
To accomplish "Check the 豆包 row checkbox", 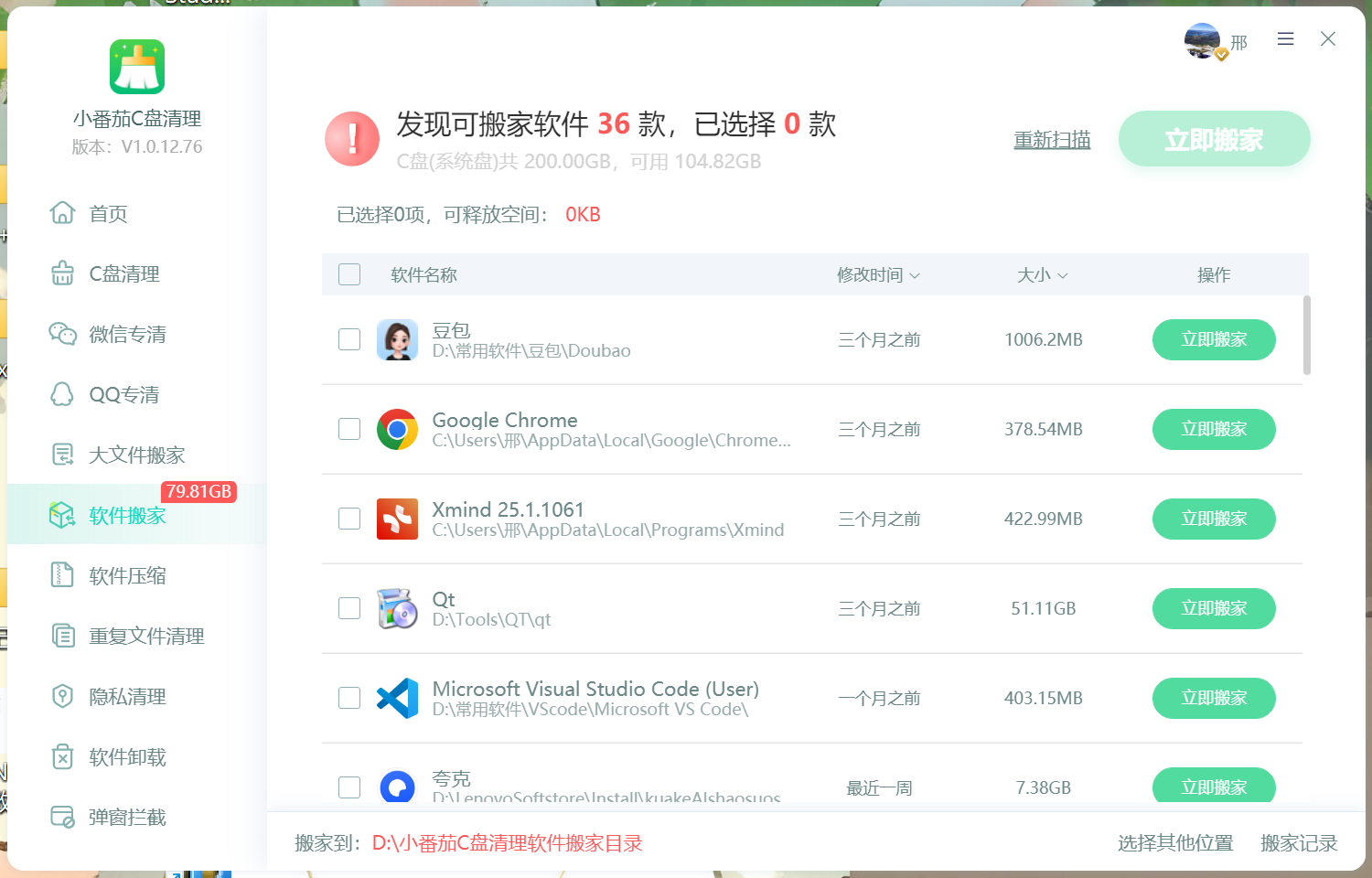I will (349, 339).
